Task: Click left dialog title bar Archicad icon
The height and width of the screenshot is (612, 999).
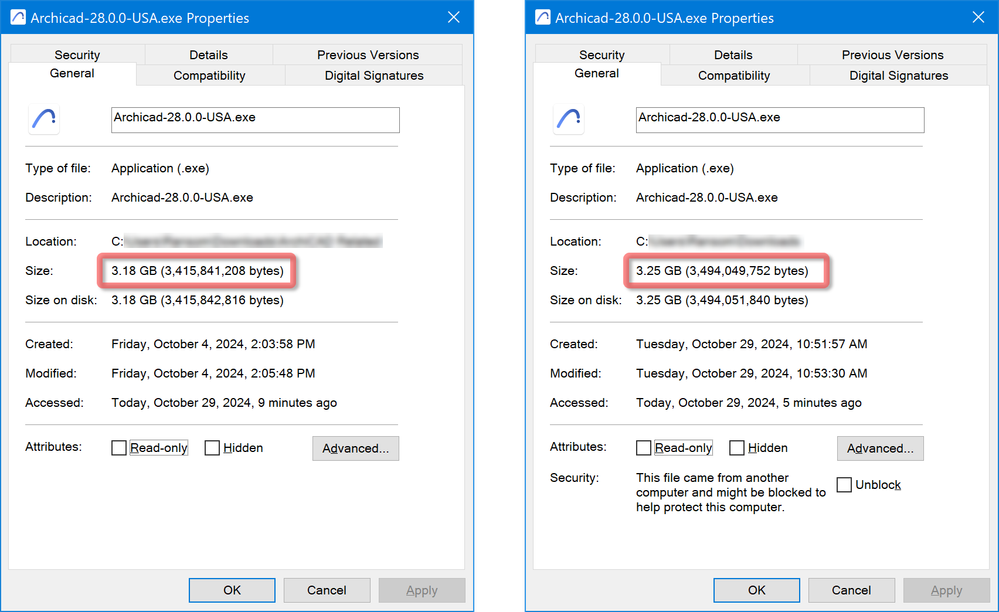Action: [17, 17]
